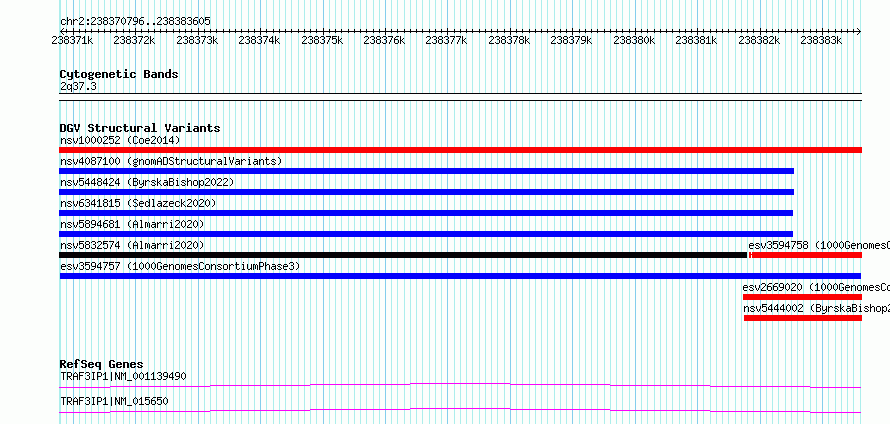890x424 pixels.
Task: Click the 238371k ruler position
Action: [x=72, y=40]
